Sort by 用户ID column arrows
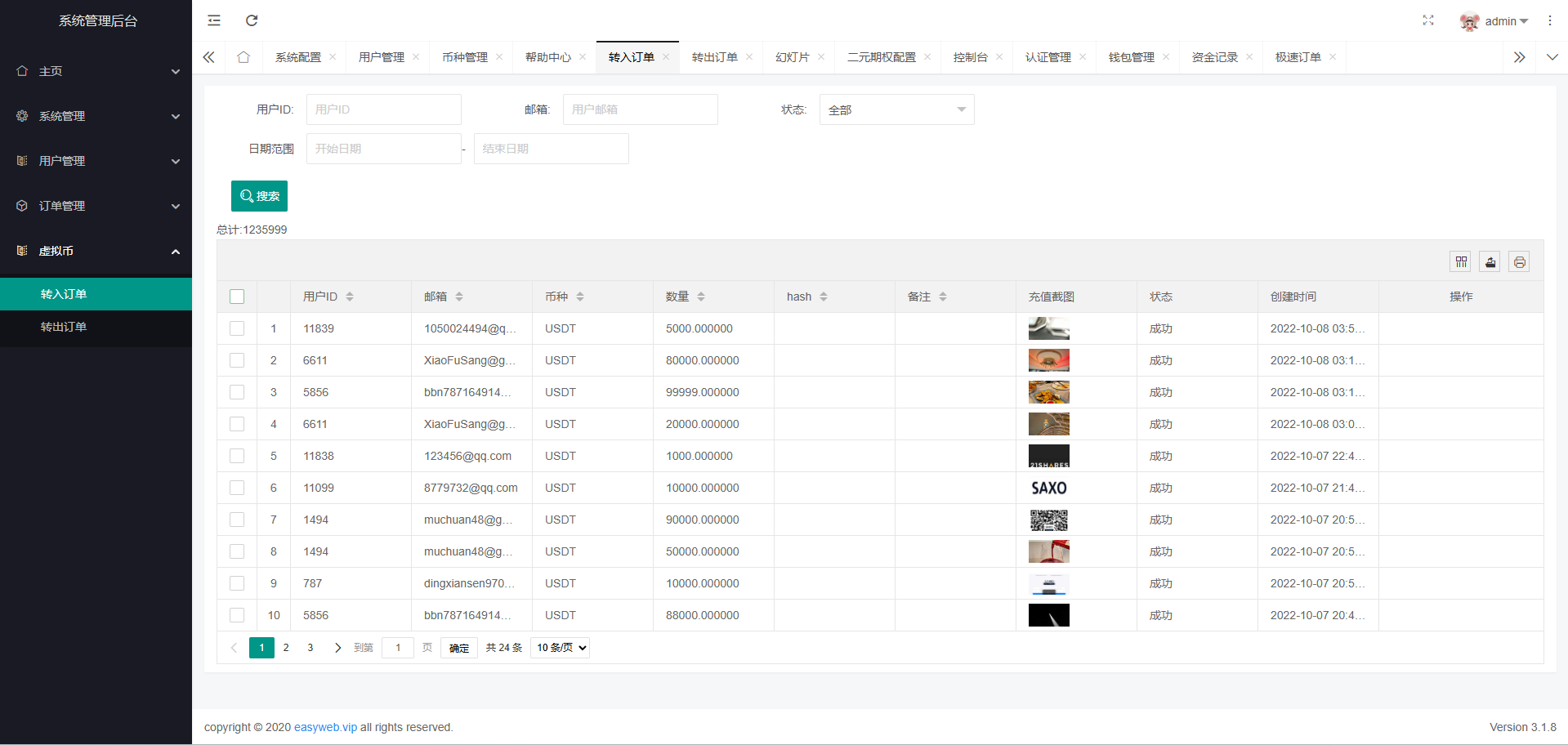 coord(350,297)
